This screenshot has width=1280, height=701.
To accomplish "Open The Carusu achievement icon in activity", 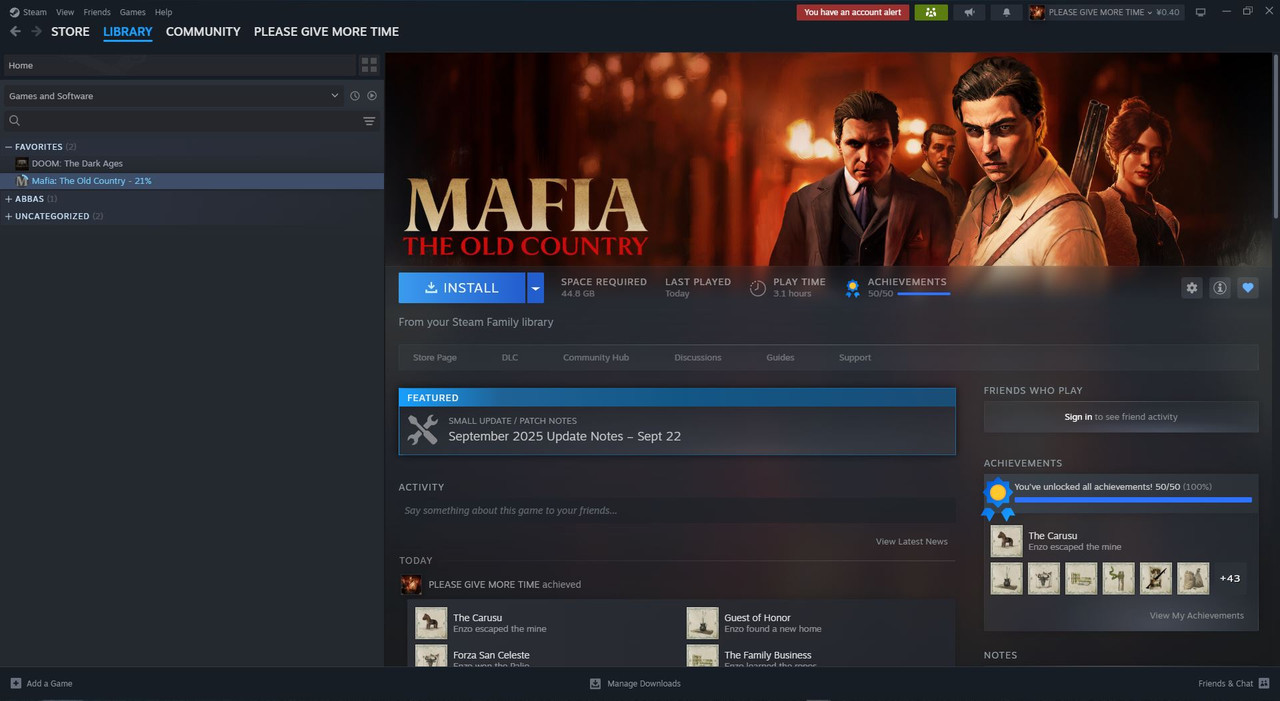I will point(431,623).
